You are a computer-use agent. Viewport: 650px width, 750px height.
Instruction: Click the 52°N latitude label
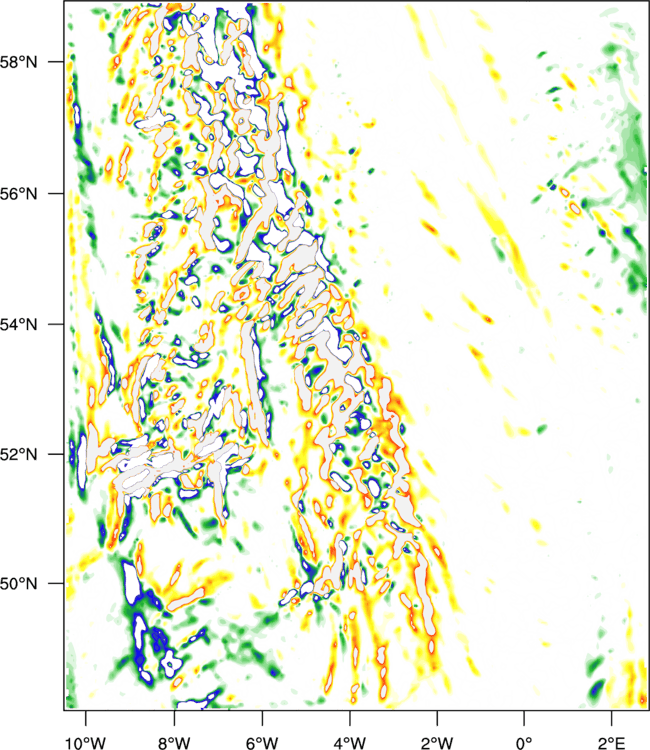pos(18,454)
